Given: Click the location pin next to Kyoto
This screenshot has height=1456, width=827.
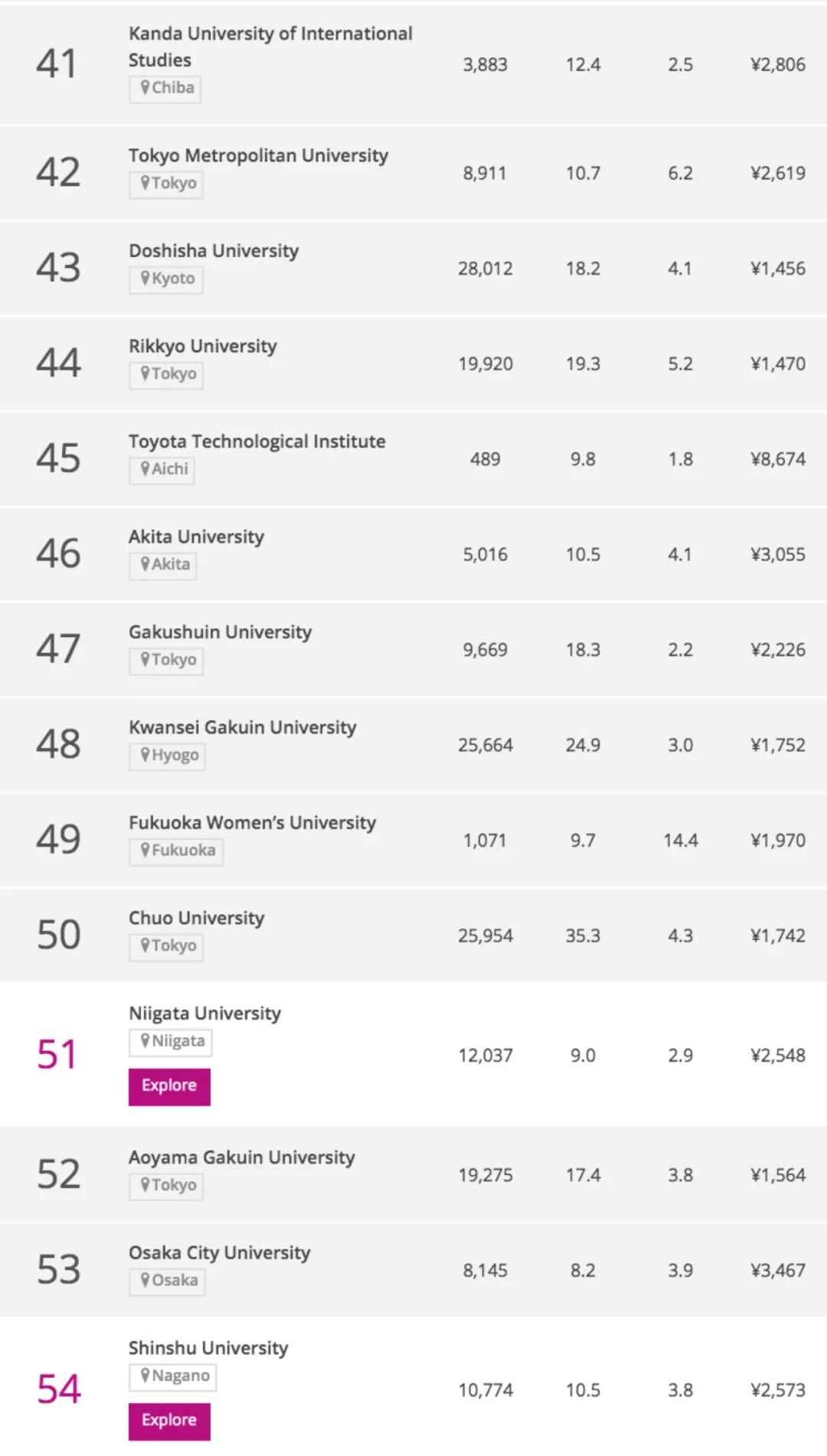Looking at the screenshot, I should point(145,279).
